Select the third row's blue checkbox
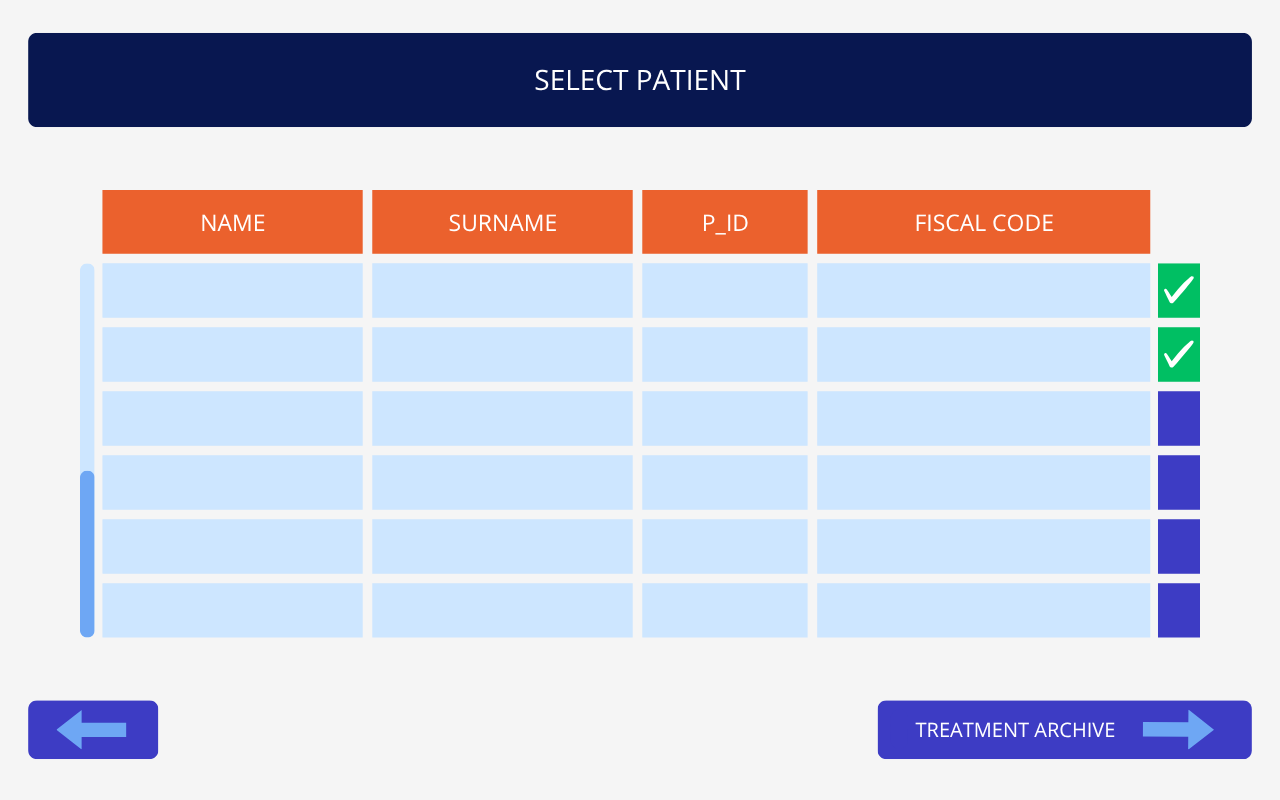 point(1179,419)
